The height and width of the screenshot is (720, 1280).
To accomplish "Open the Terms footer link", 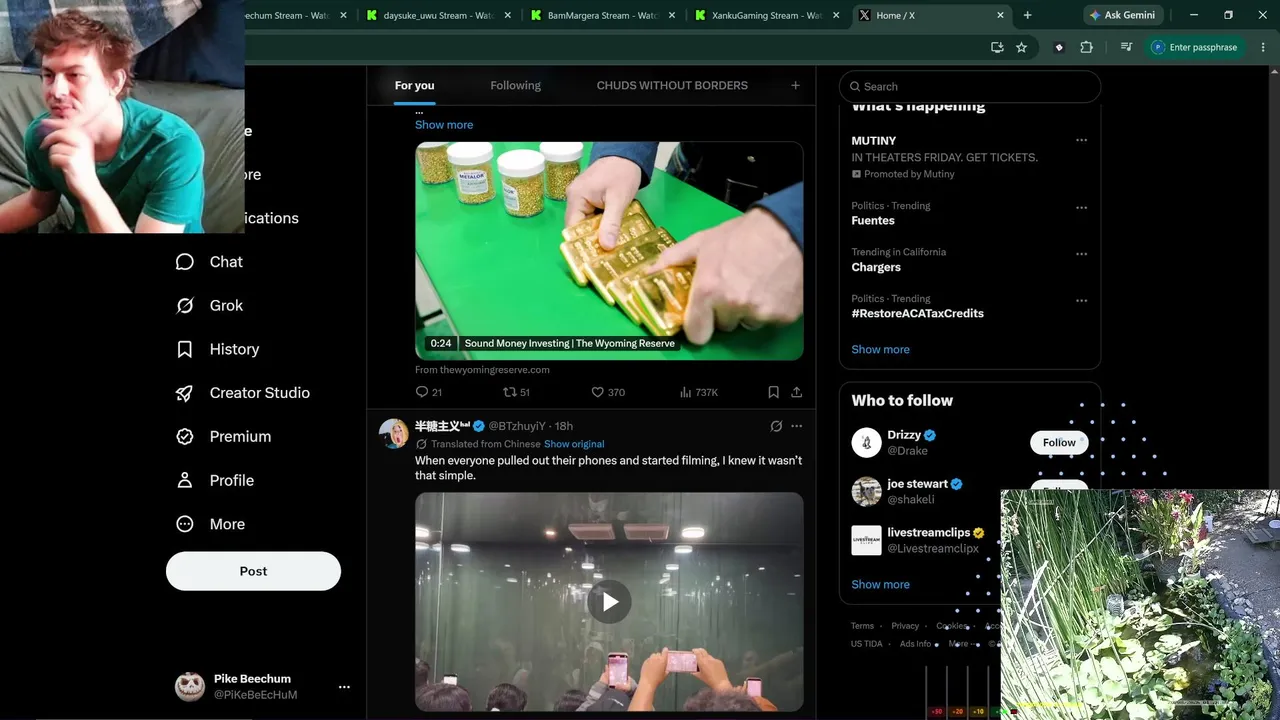I will point(862,626).
